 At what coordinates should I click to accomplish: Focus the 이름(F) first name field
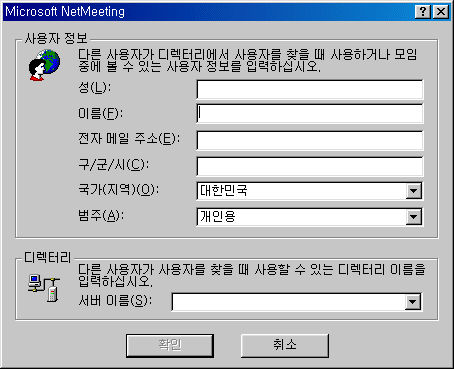pyautogui.click(x=310, y=114)
